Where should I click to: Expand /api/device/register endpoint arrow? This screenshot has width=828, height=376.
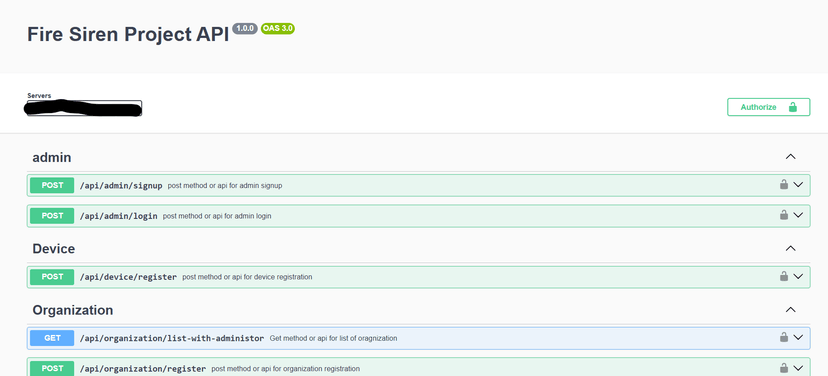click(798, 276)
